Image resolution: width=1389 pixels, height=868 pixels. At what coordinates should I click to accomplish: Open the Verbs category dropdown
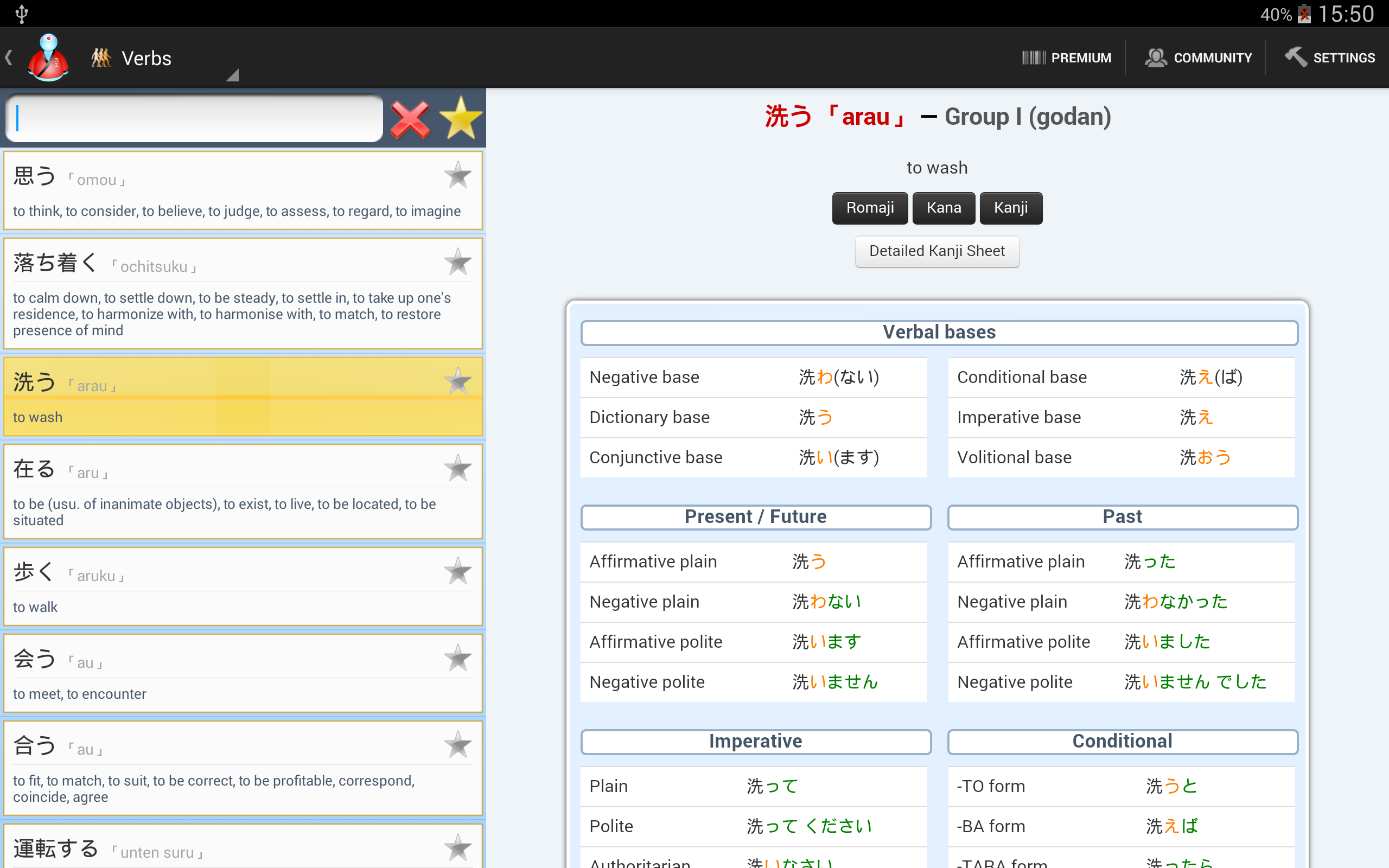tap(146, 58)
